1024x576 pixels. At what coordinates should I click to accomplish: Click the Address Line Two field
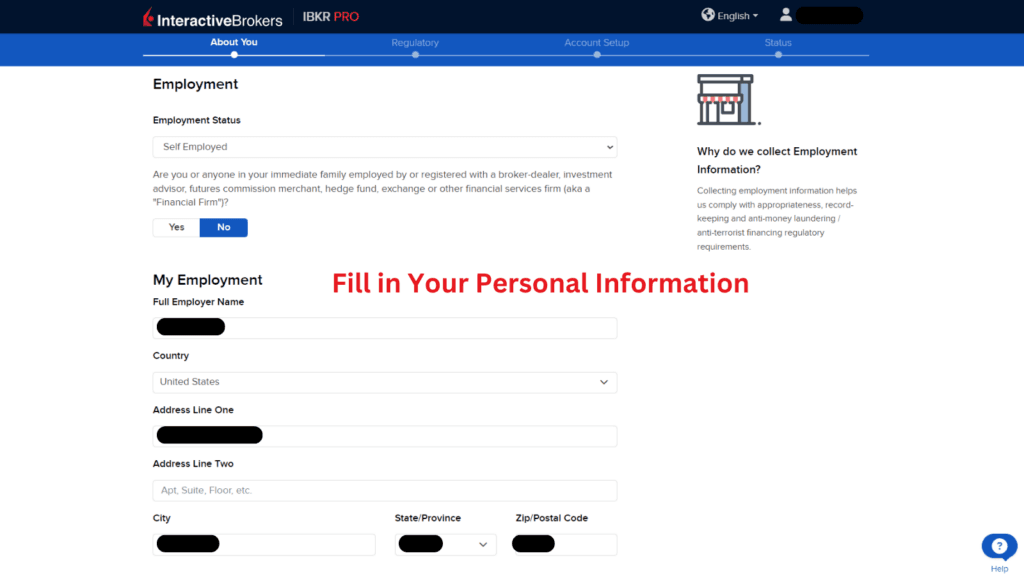(384, 490)
